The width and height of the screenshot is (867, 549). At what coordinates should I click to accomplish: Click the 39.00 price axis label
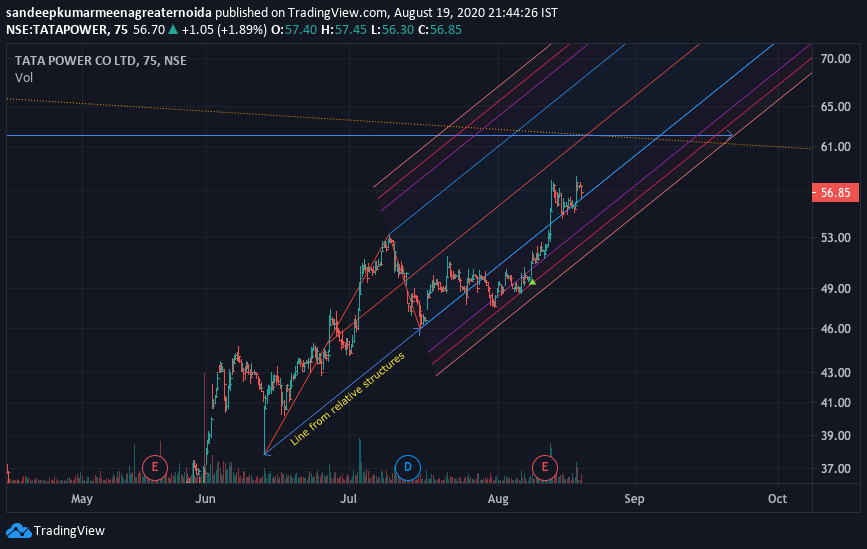pos(835,436)
